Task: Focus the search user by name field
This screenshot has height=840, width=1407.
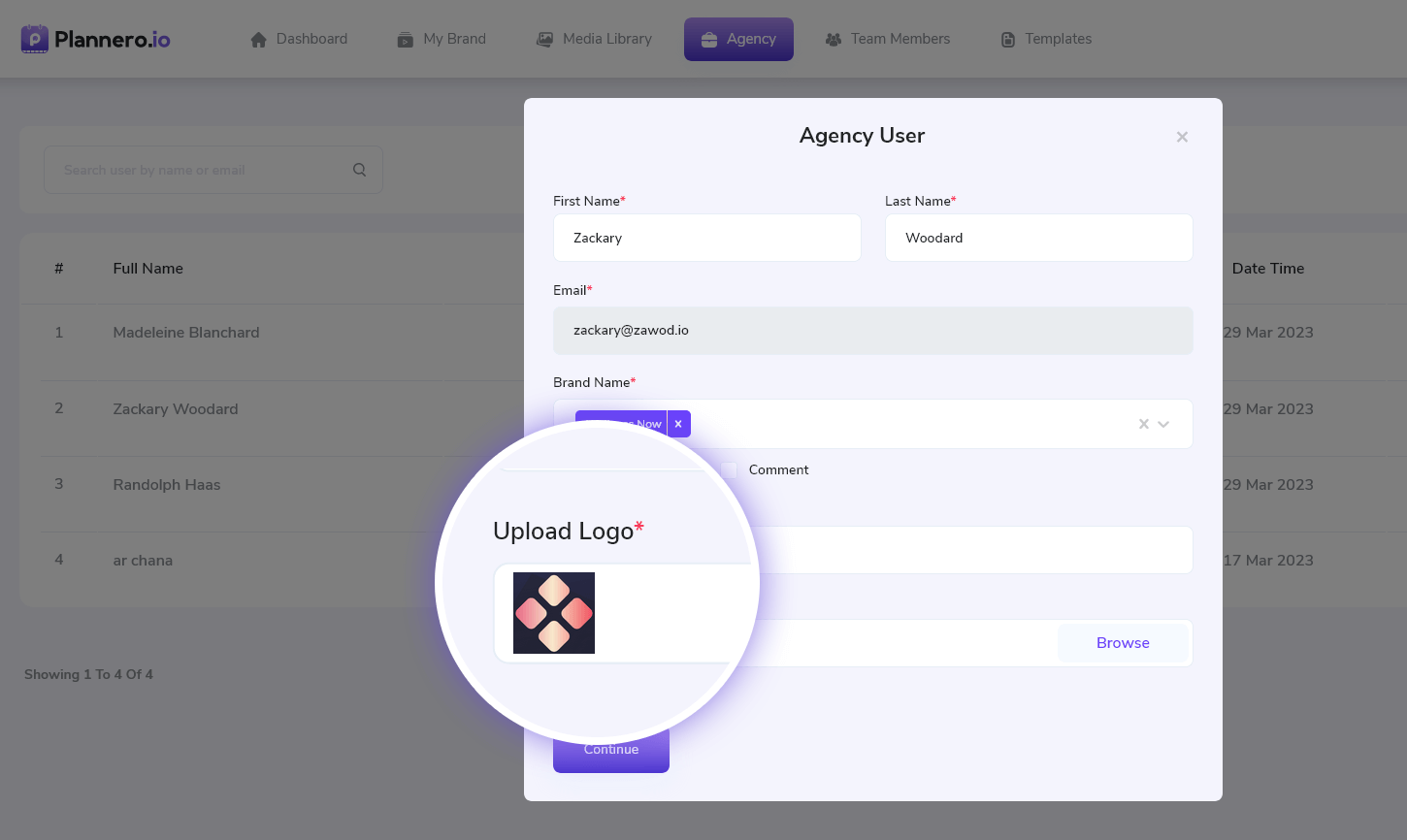Action: (199, 170)
